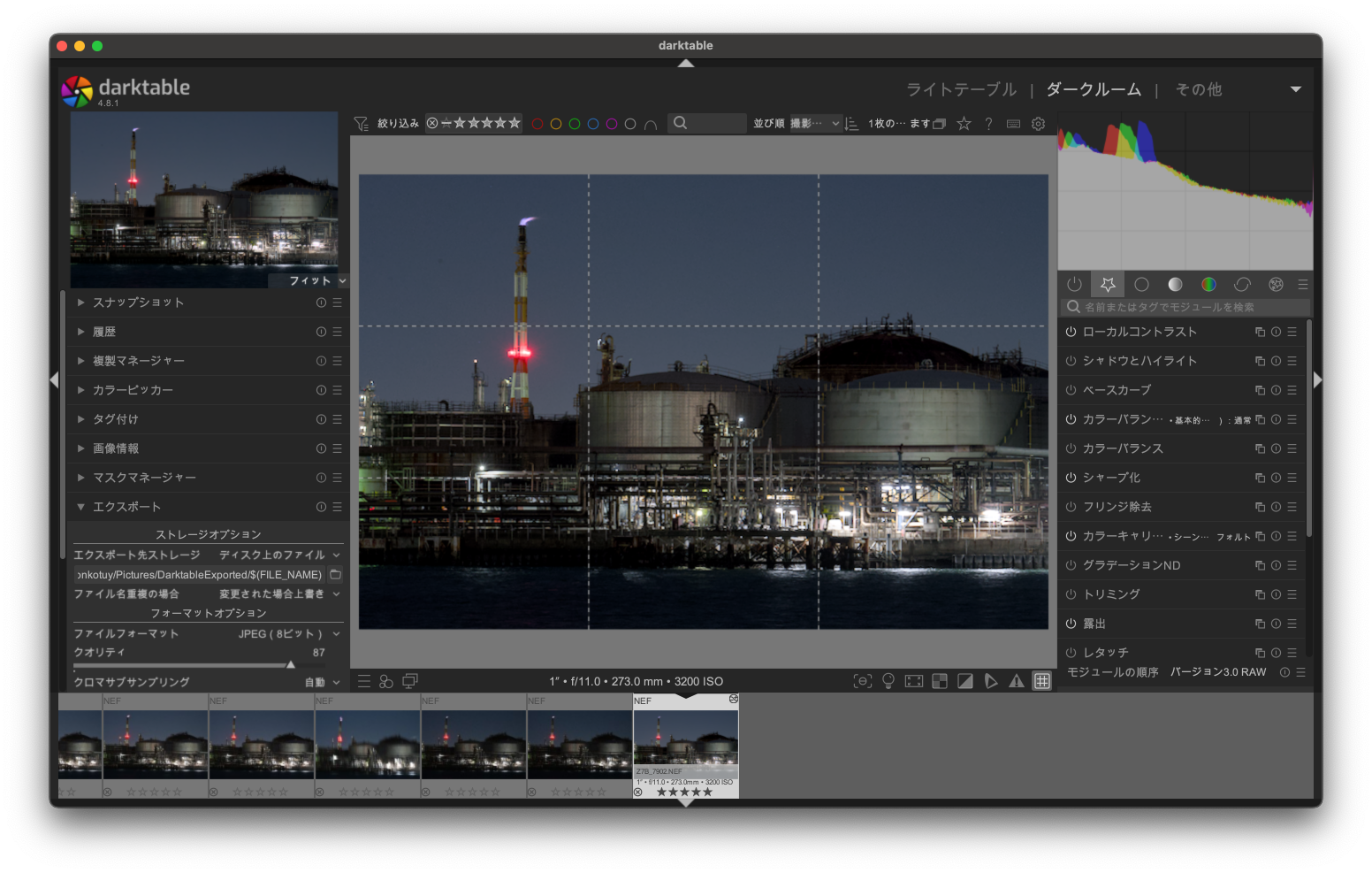Toggle focus peaking icon in bottom toolbar
The image size is (1372, 873).
click(863, 681)
